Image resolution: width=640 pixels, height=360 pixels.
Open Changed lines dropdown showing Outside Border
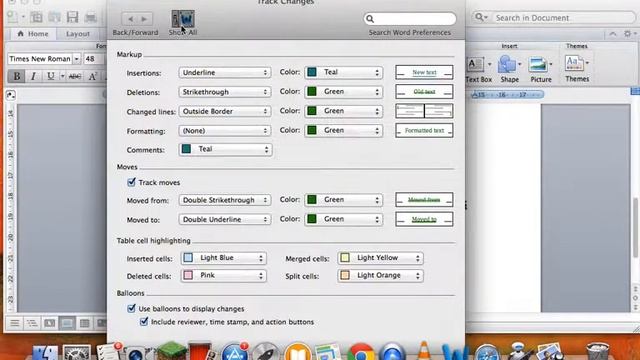coord(225,111)
